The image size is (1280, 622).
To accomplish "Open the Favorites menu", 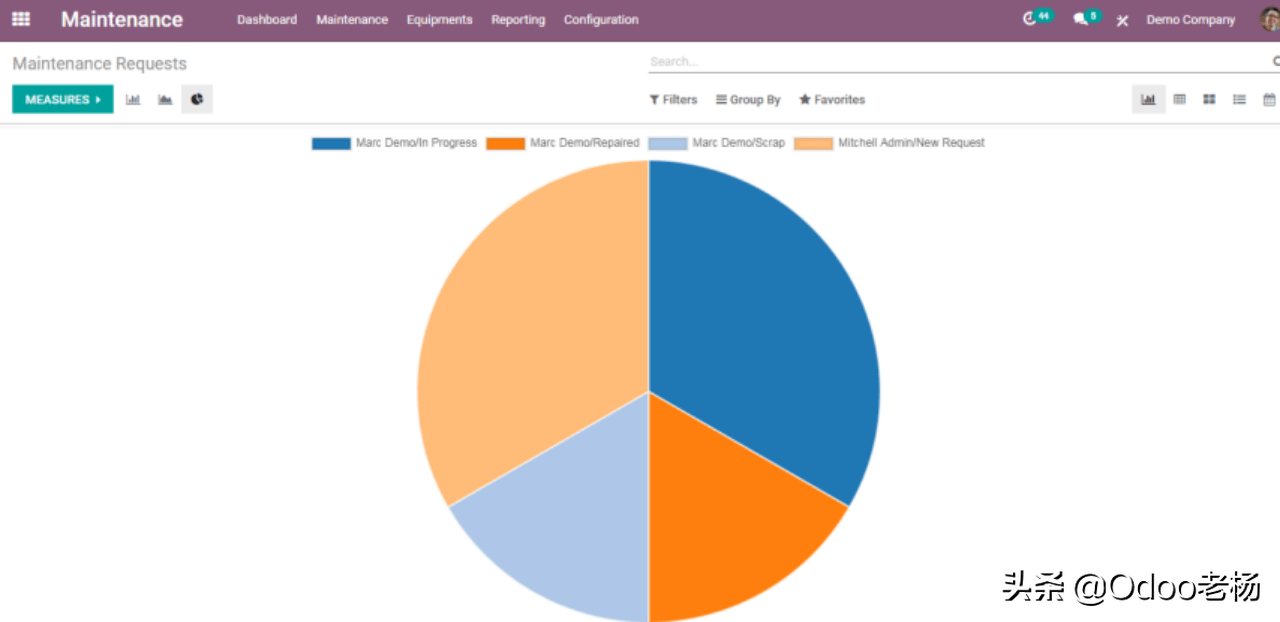I will [832, 100].
